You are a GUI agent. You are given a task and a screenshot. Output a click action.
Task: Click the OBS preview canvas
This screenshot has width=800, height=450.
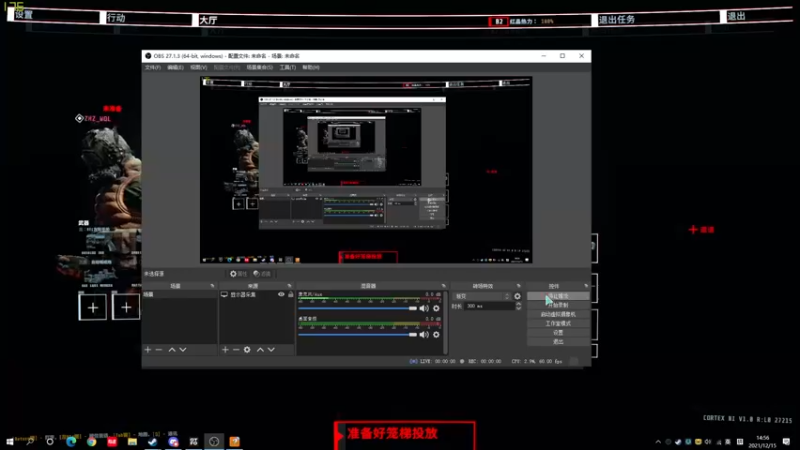point(366,170)
